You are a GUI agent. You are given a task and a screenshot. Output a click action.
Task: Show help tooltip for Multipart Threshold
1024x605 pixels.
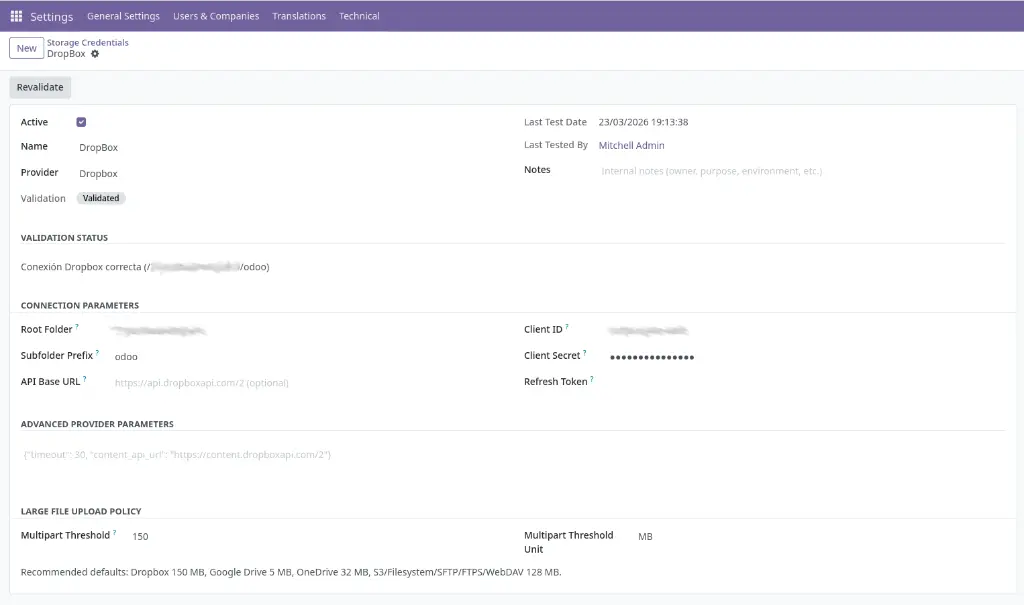pyautogui.click(x=115, y=533)
